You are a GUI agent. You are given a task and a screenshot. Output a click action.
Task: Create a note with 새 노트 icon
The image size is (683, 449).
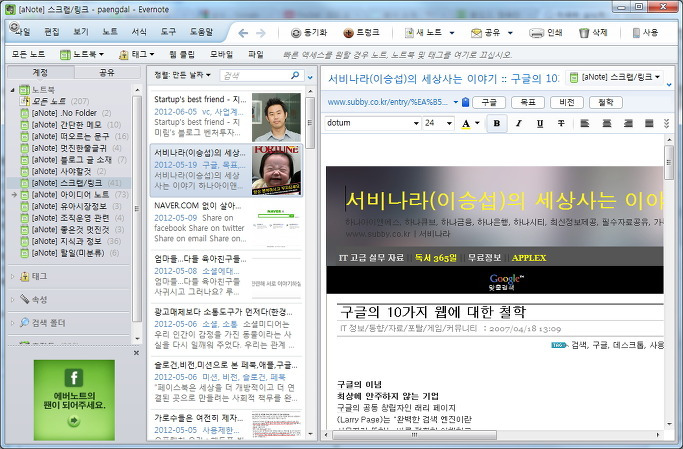(409, 33)
